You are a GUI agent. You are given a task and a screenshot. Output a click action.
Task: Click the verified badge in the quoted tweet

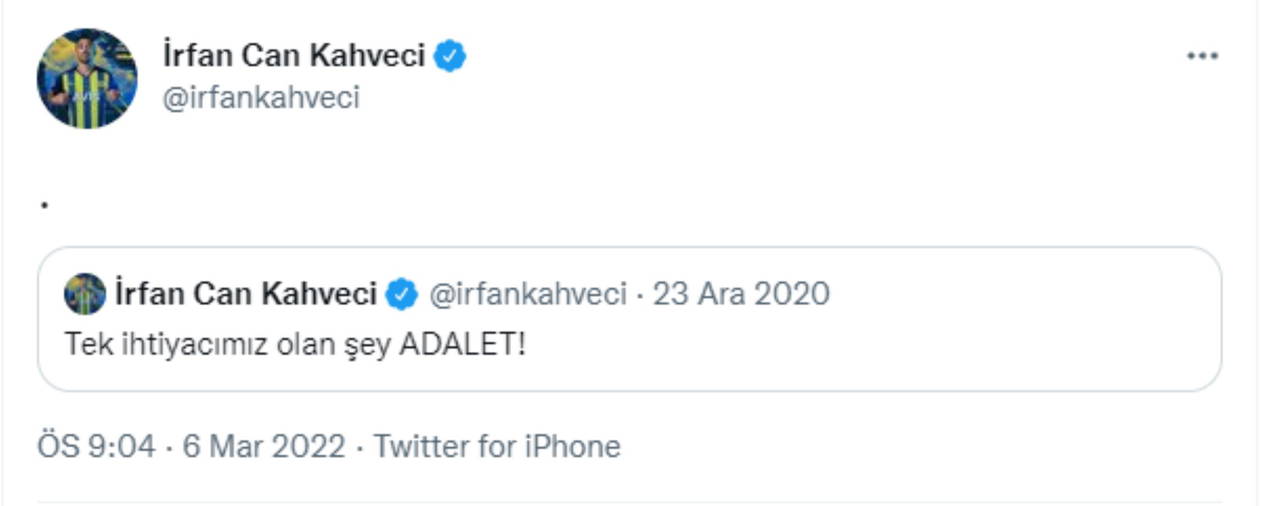click(x=401, y=295)
